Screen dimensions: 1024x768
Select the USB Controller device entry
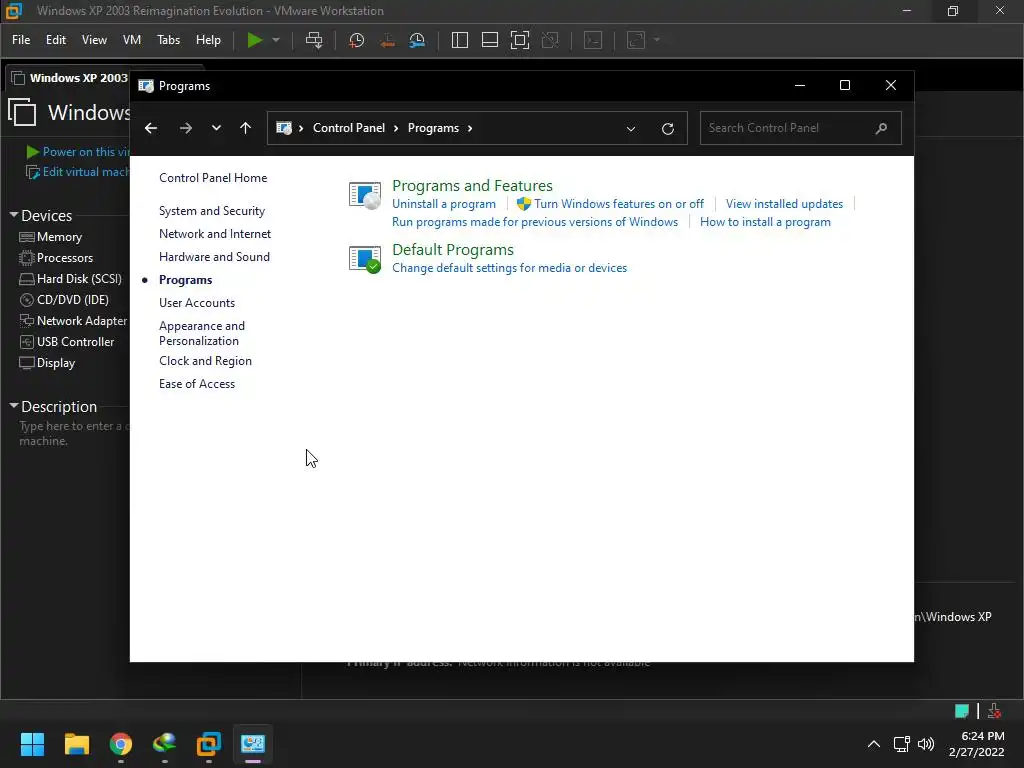point(67,342)
